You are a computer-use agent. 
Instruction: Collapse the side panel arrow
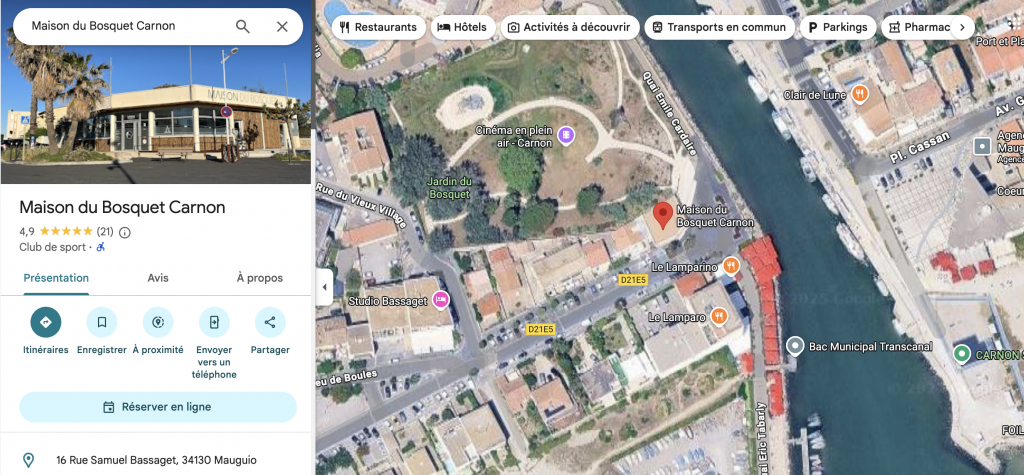pos(324,288)
